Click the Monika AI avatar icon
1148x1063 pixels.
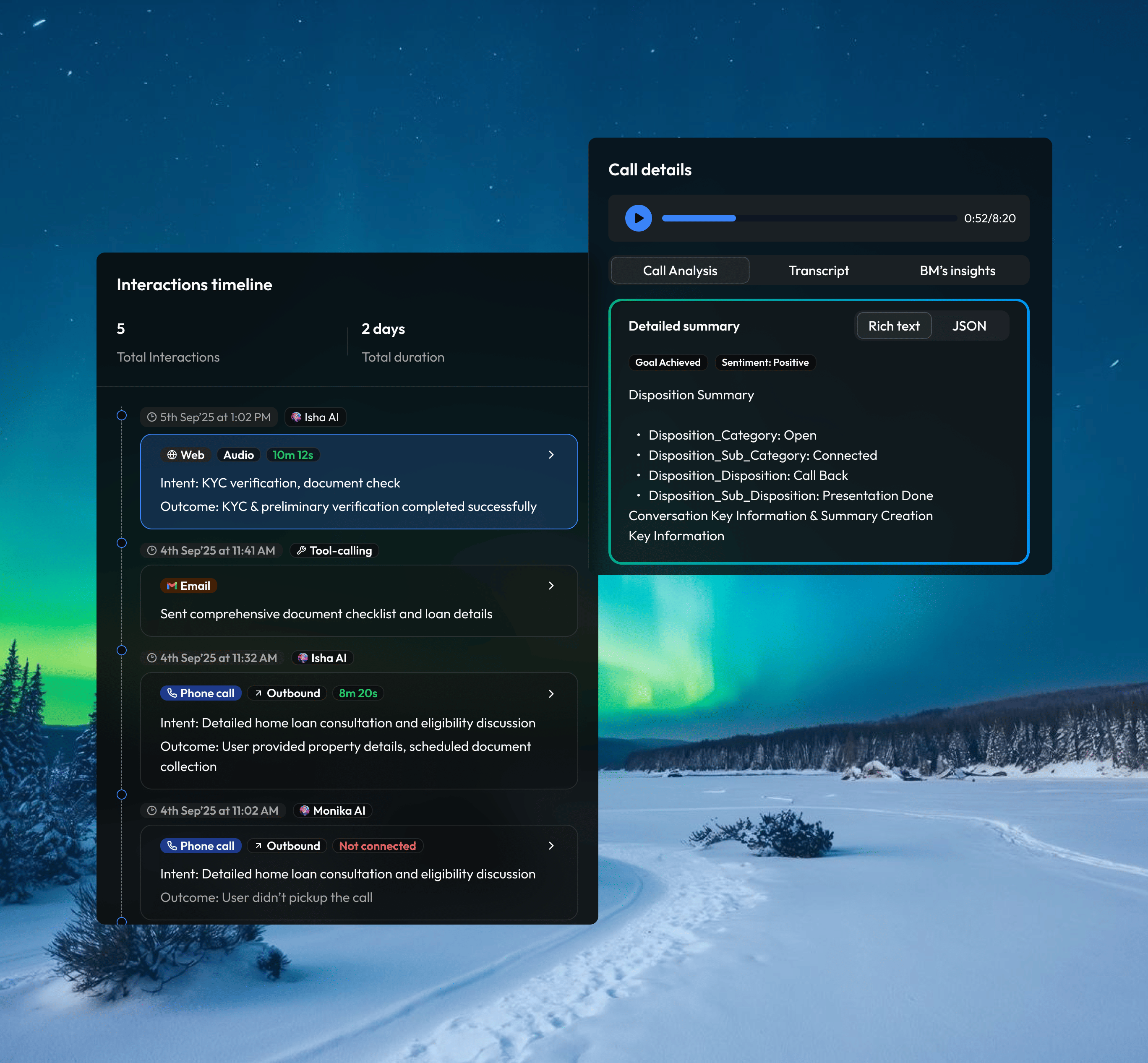pyautogui.click(x=304, y=810)
